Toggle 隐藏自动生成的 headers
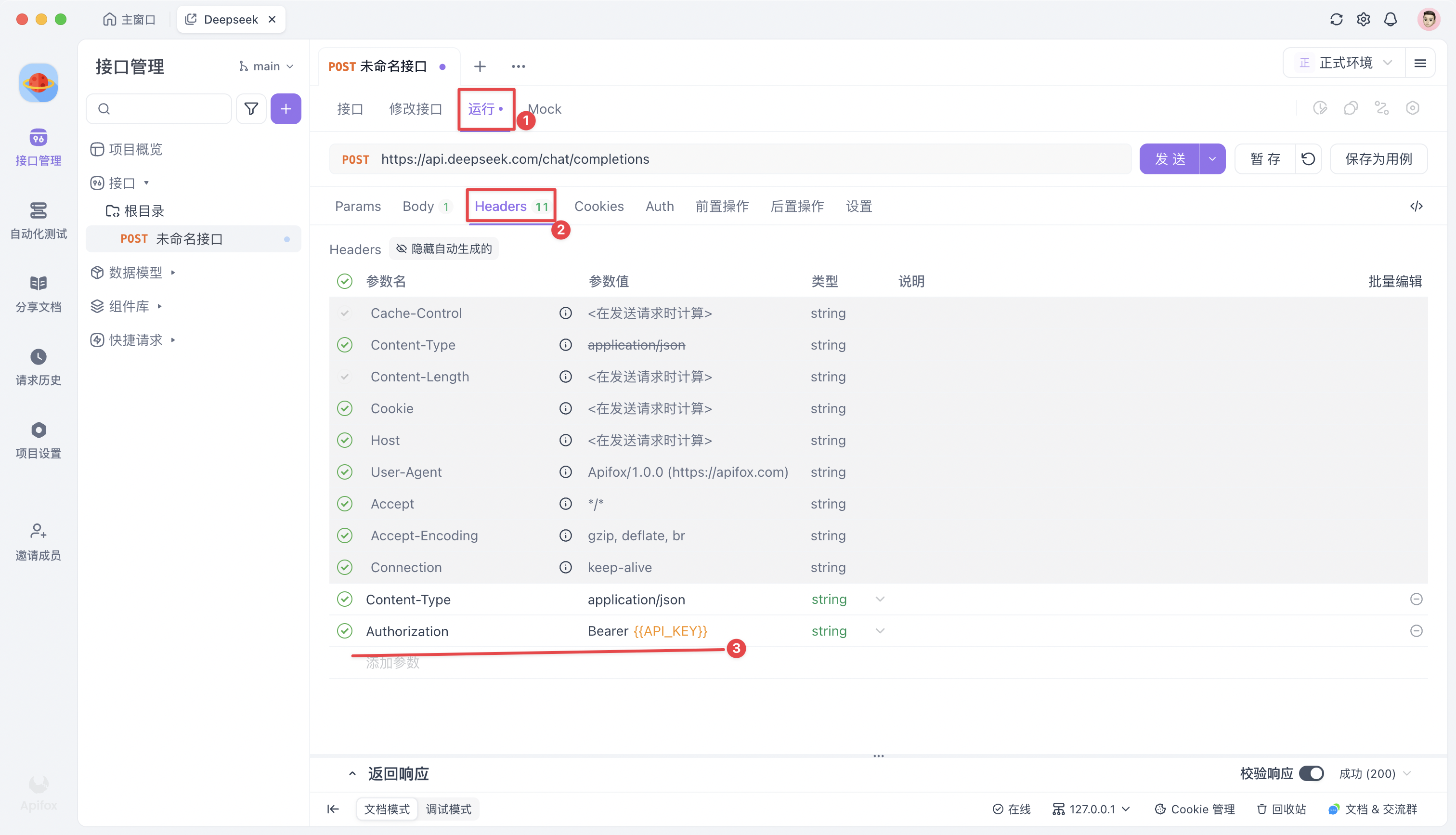The width and height of the screenshot is (1456, 835). pyautogui.click(x=443, y=248)
